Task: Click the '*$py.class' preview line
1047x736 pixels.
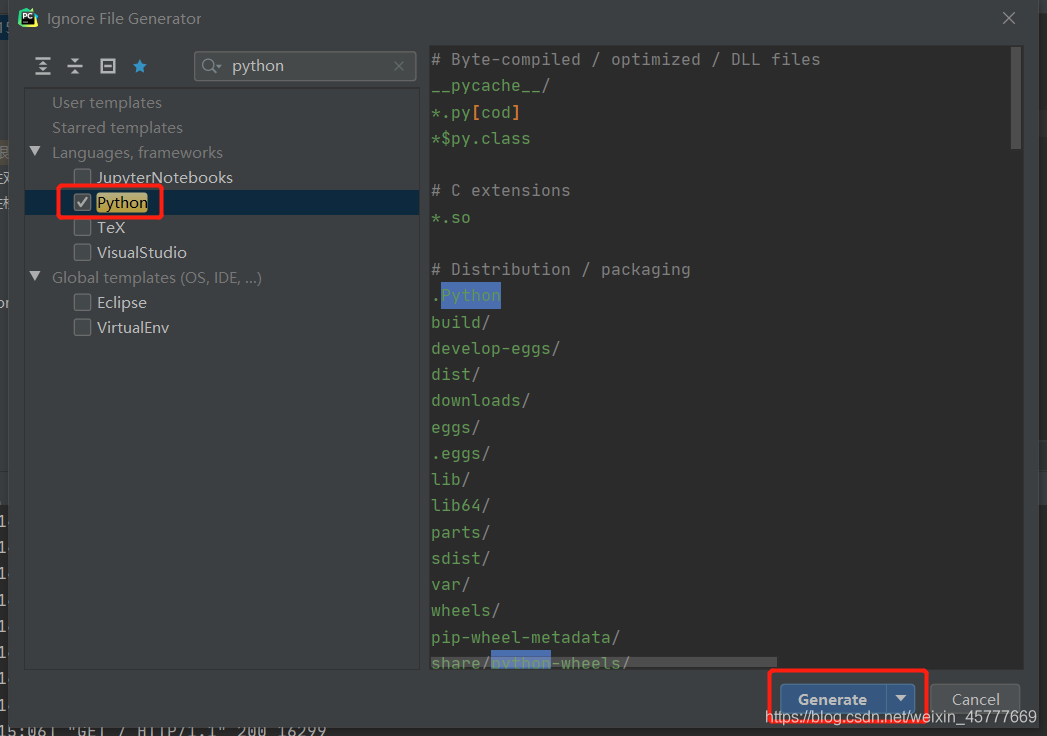Action: click(x=481, y=138)
